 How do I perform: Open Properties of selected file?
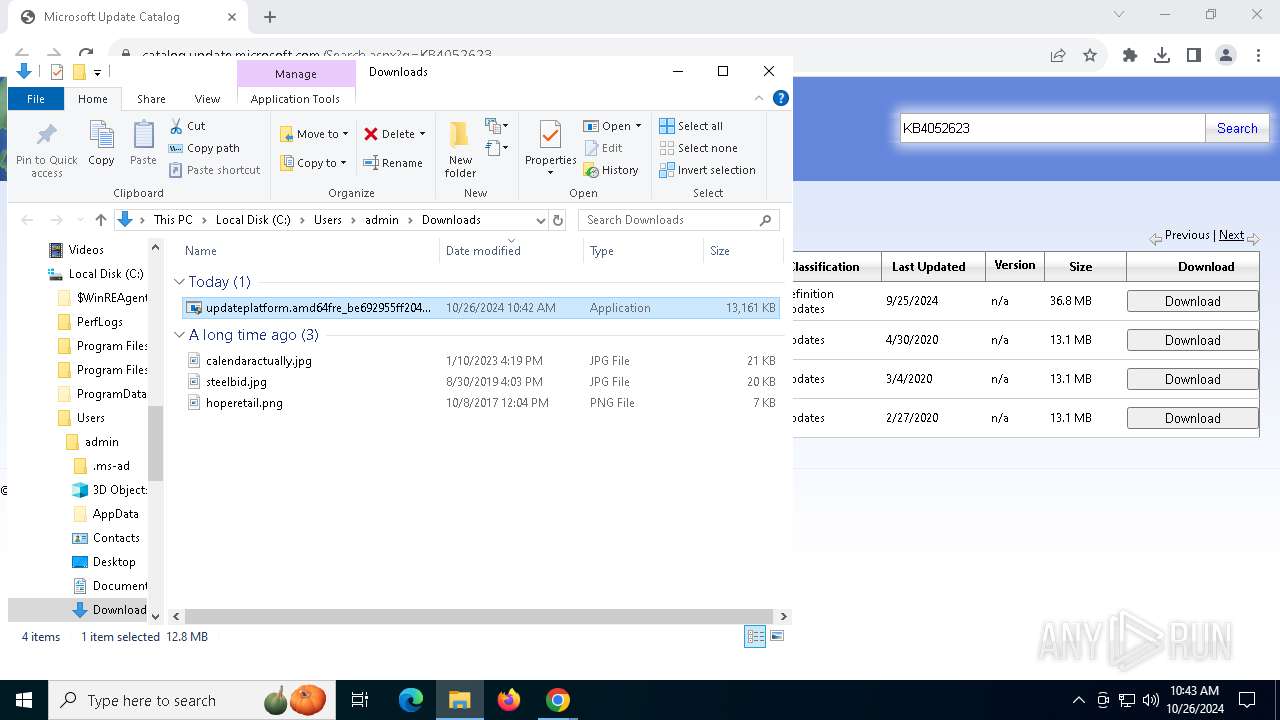click(x=551, y=148)
